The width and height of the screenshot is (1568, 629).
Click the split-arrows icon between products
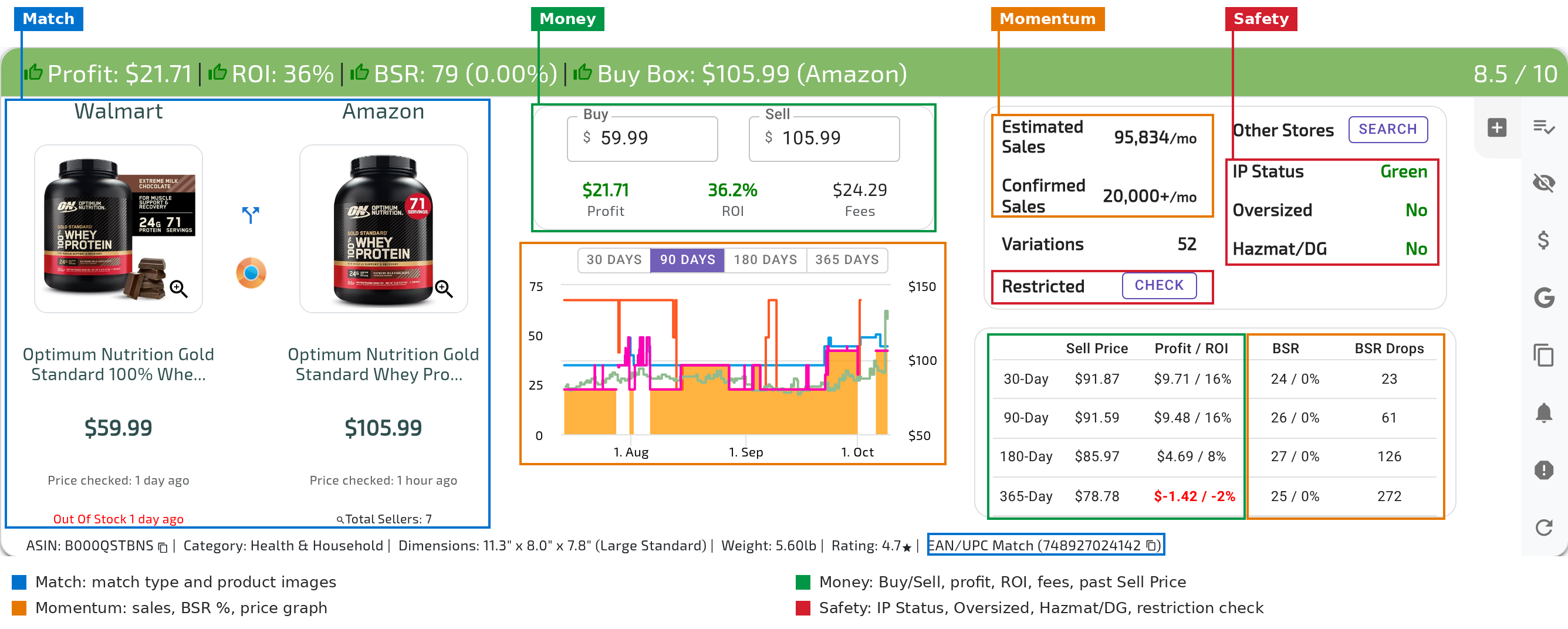(250, 214)
